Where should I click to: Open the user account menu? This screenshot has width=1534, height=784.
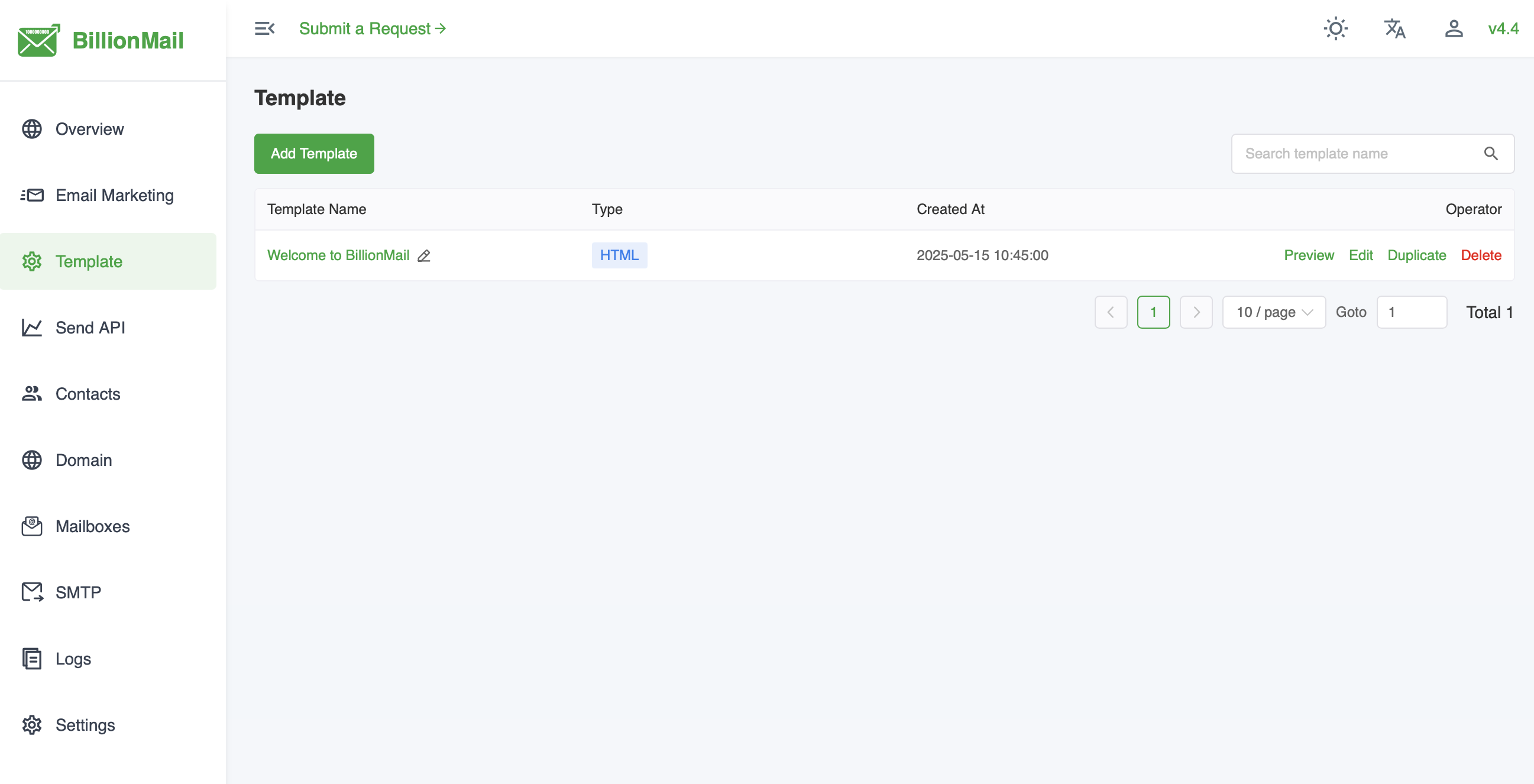pyautogui.click(x=1453, y=28)
